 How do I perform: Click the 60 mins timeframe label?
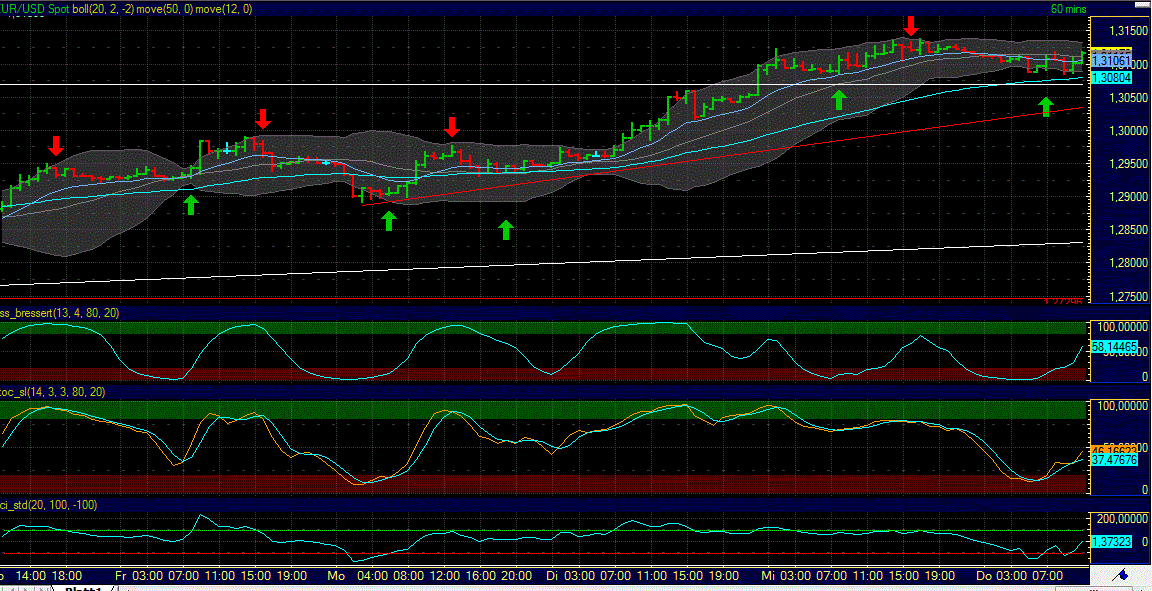1072,8
